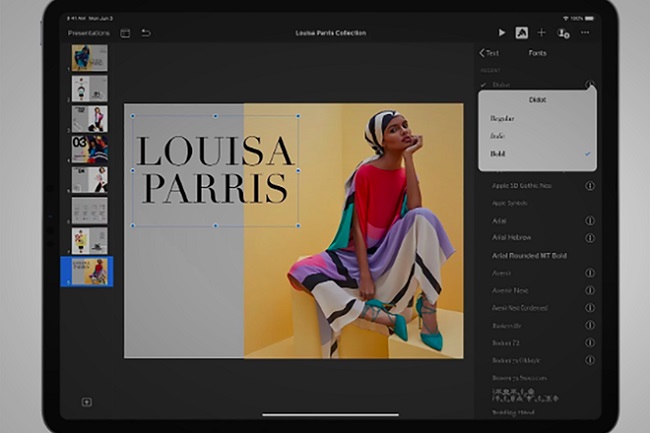Image resolution: width=650 pixels, height=433 pixels.
Task: Go back to Presentations
Action: click(x=89, y=33)
